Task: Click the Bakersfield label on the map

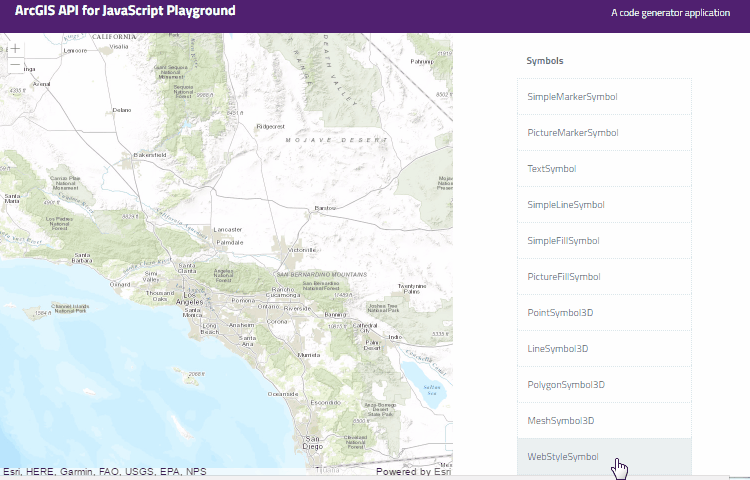Action: tap(150, 155)
